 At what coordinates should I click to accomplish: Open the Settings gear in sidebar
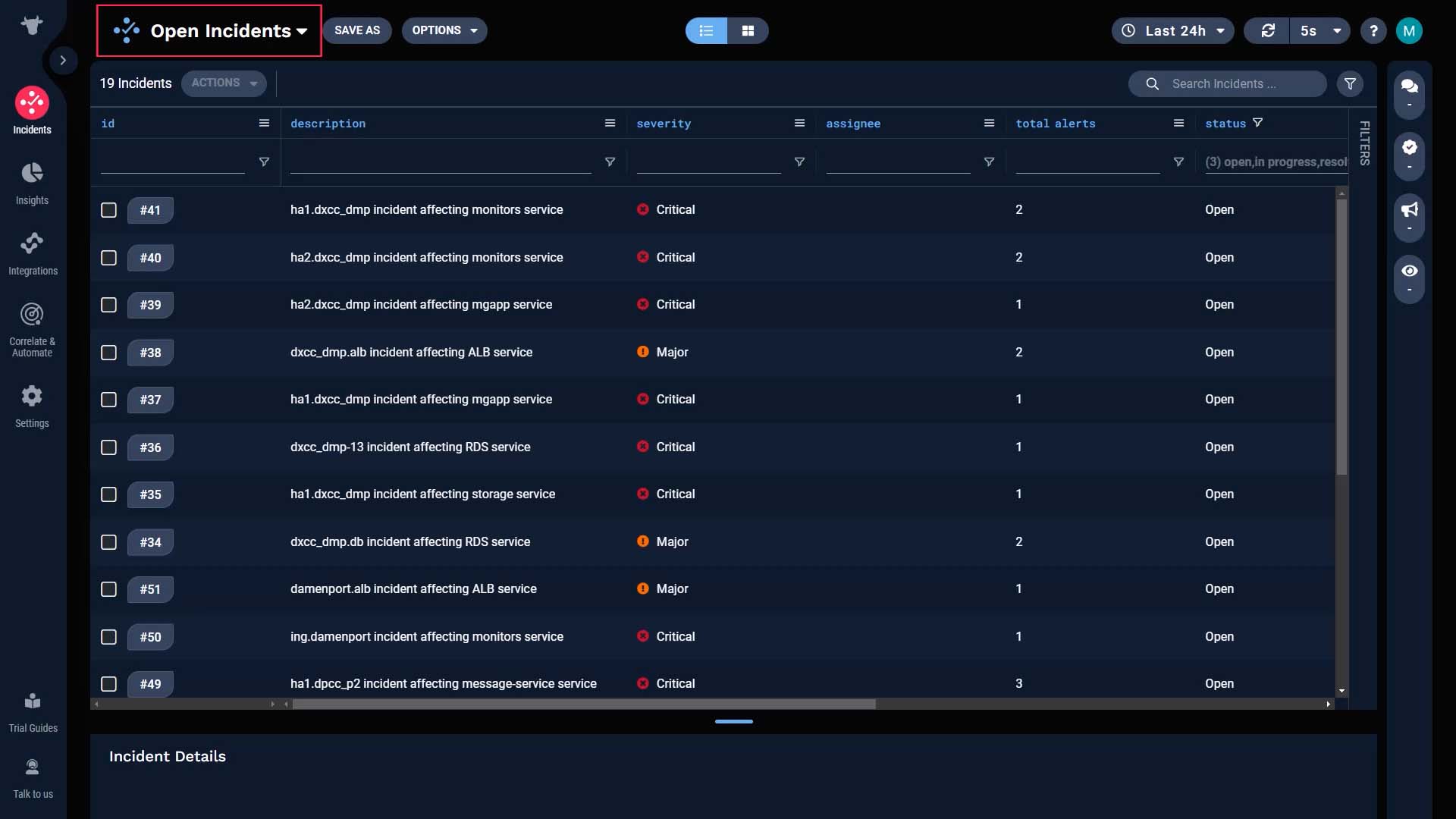pos(32,406)
